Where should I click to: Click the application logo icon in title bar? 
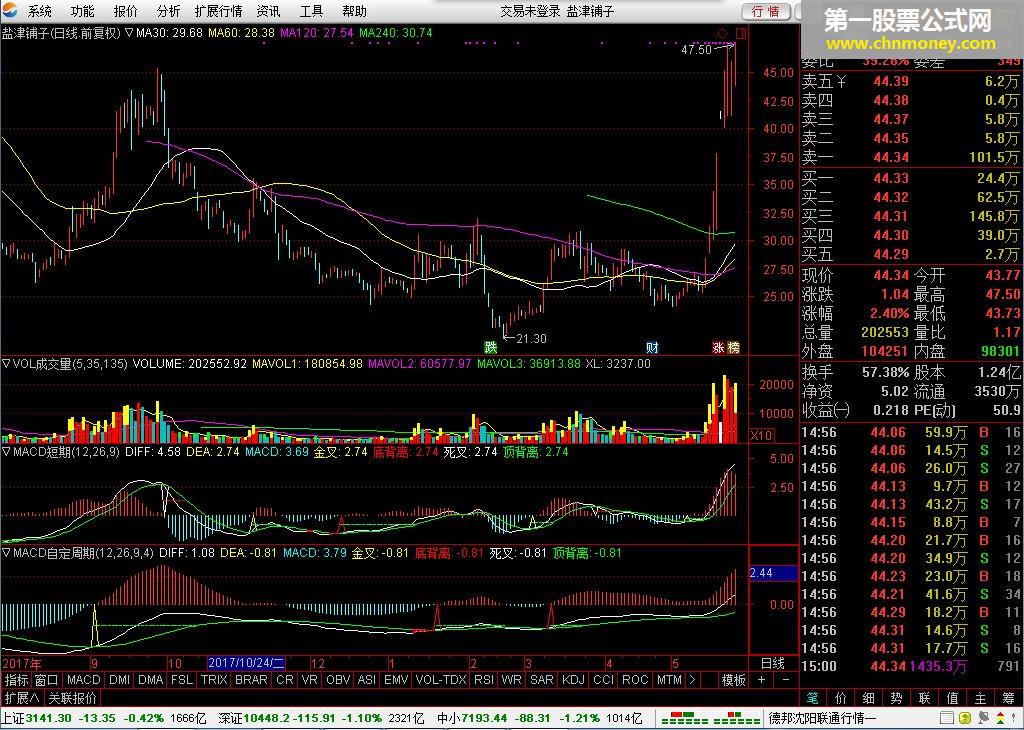click(10, 10)
